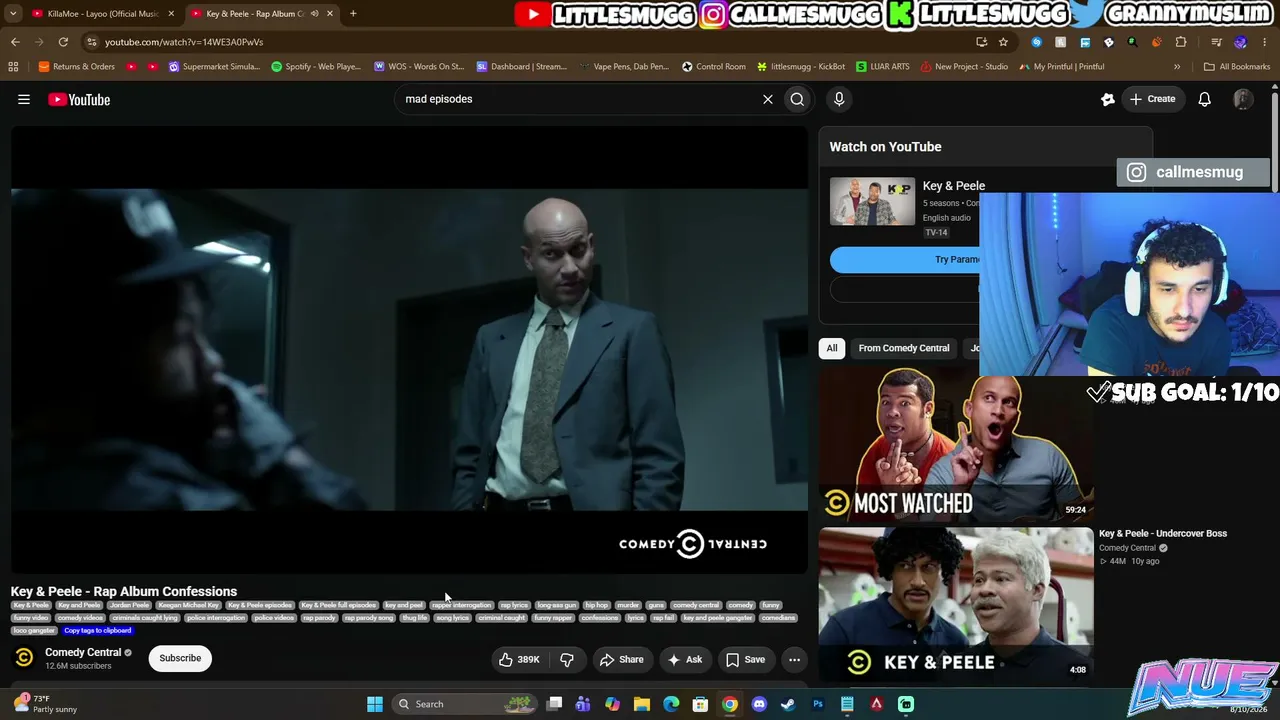The width and height of the screenshot is (1280, 720).
Task: Save the video to a playlist
Action: [x=746, y=659]
